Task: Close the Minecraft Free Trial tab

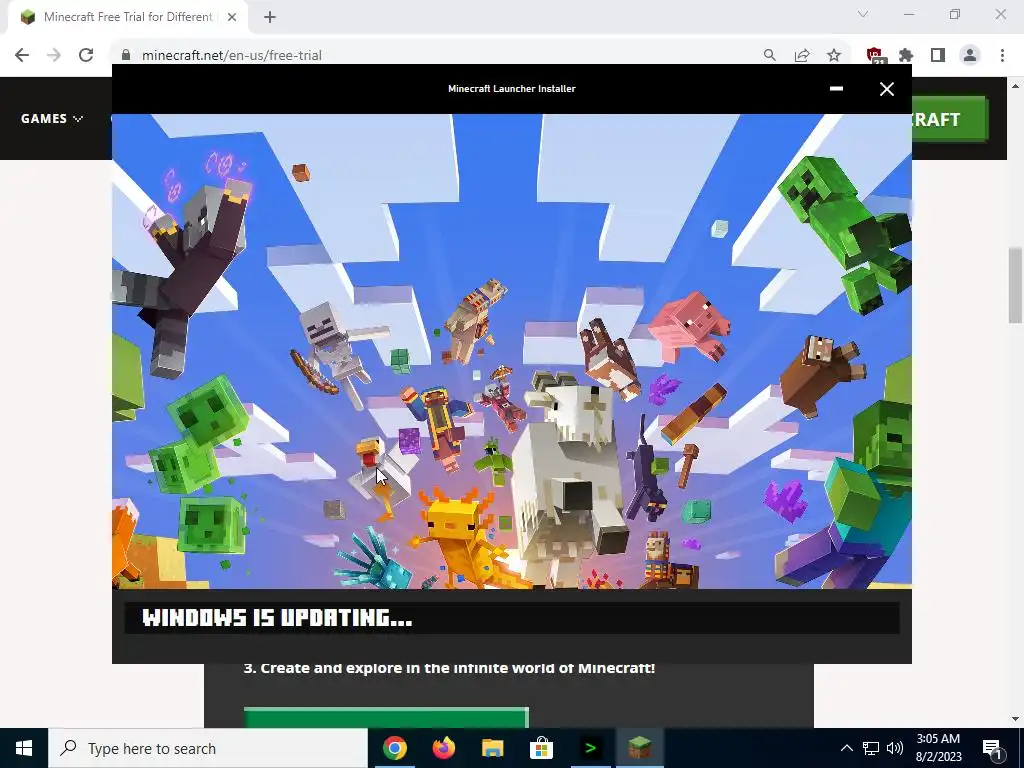Action: pyautogui.click(x=232, y=17)
